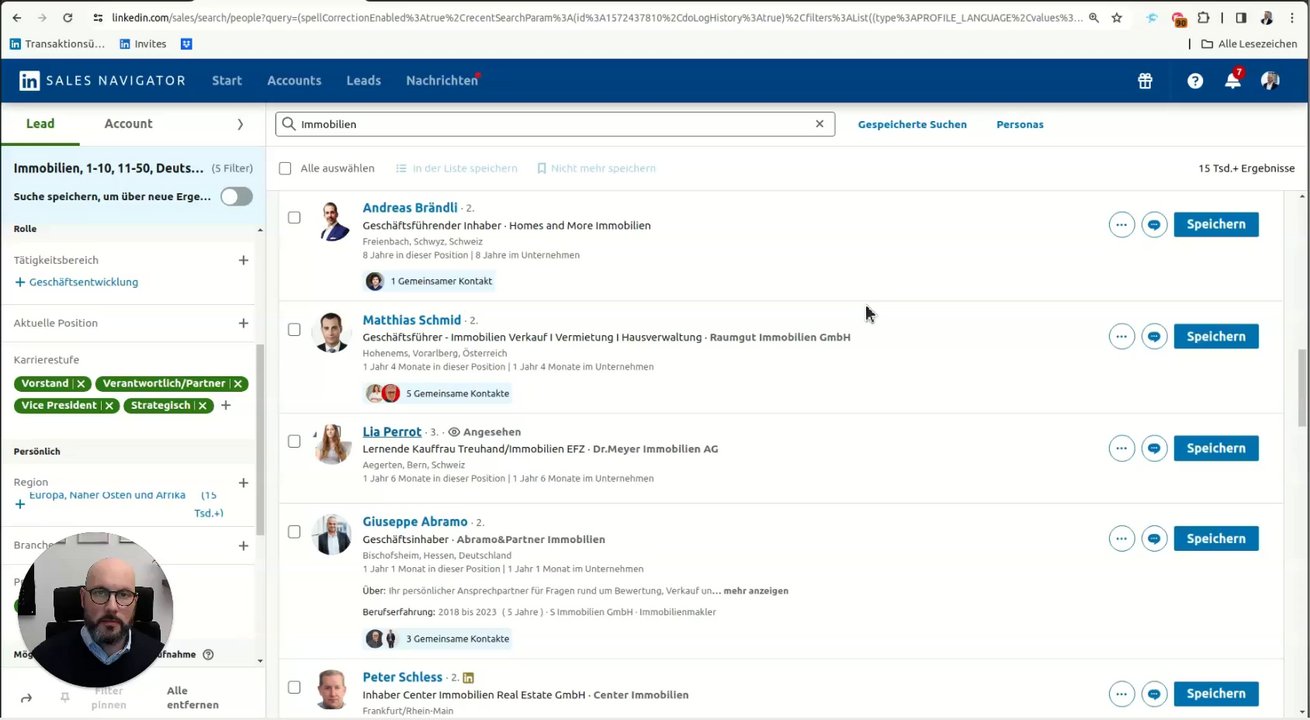Check the Alle auswählen checkbox

tap(285, 168)
